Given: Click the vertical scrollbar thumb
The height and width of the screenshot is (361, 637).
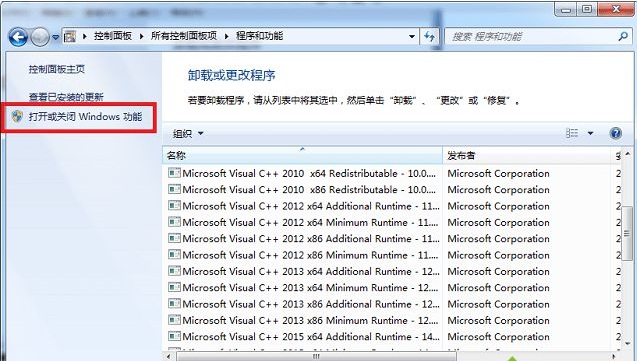Looking at the screenshot, I should 628,233.
